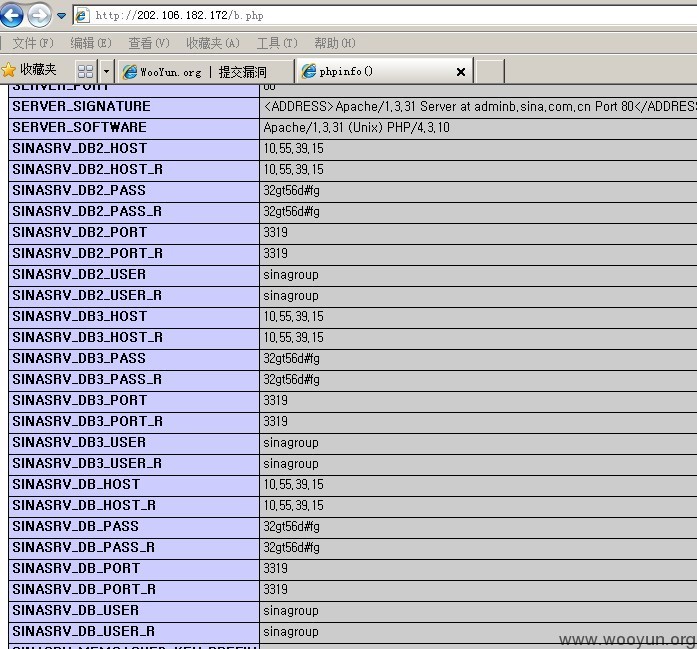This screenshot has height=649, width=697.
Task: Click the SINASRV_DB3_HOST label
Action: pos(80,316)
